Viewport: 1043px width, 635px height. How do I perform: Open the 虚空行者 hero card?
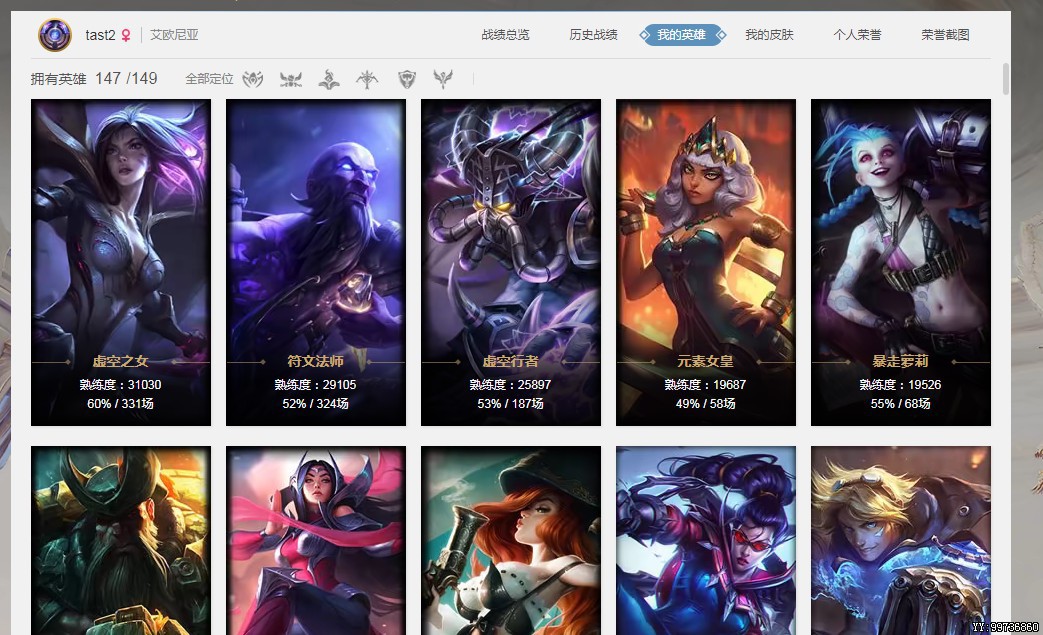pyautogui.click(x=511, y=262)
